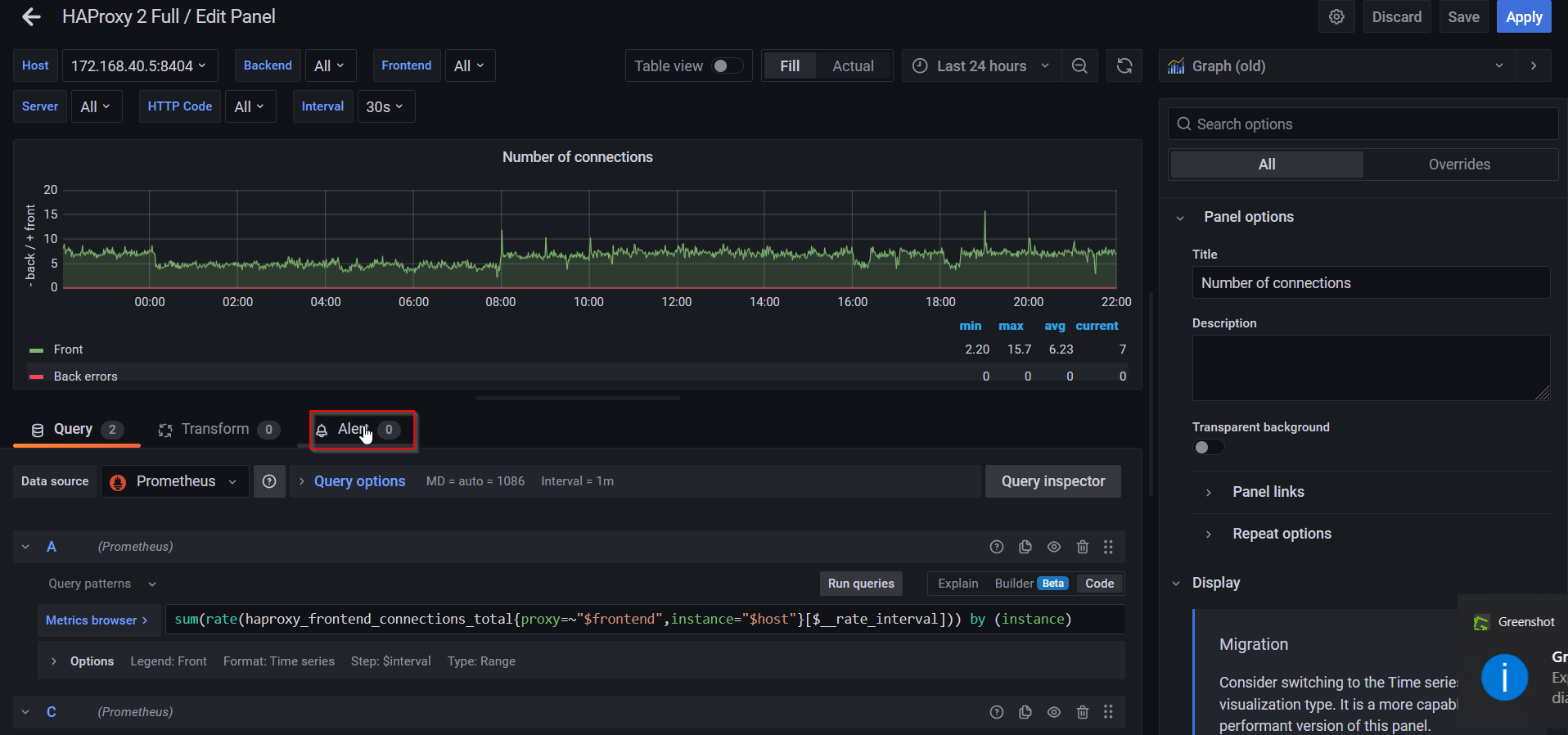Toggle Transparent background switch
The width and height of the screenshot is (1568, 735).
coord(1209,447)
